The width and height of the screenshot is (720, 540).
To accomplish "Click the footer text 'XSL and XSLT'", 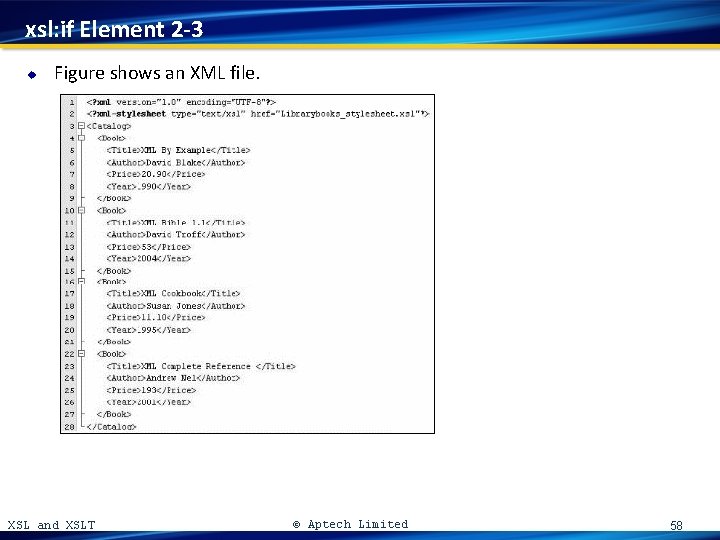I will pos(51,525).
